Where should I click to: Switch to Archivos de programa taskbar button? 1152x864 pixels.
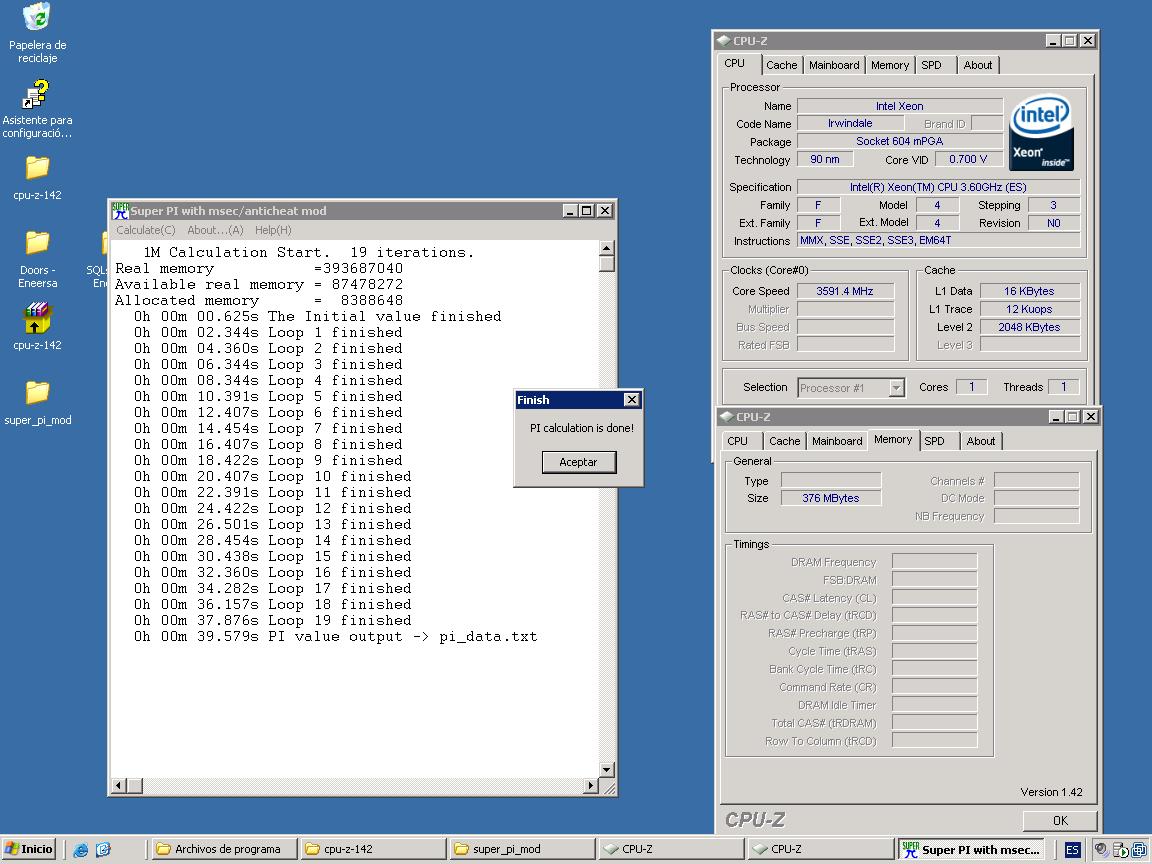[225, 849]
